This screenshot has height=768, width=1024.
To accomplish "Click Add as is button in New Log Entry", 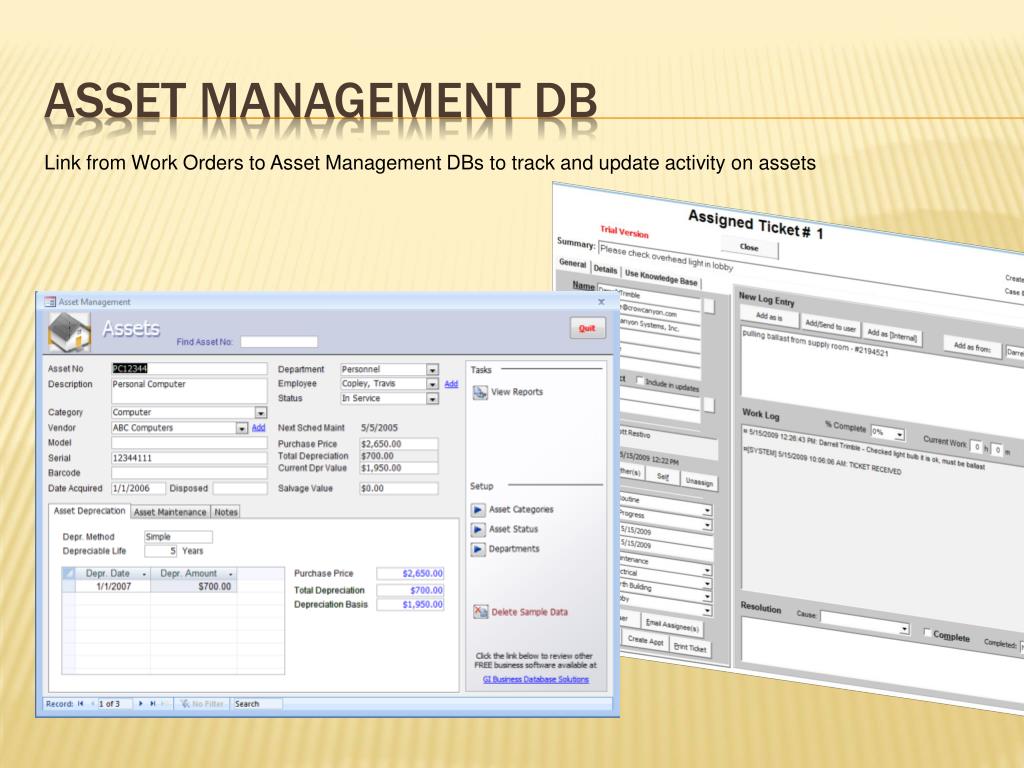I will (769, 317).
